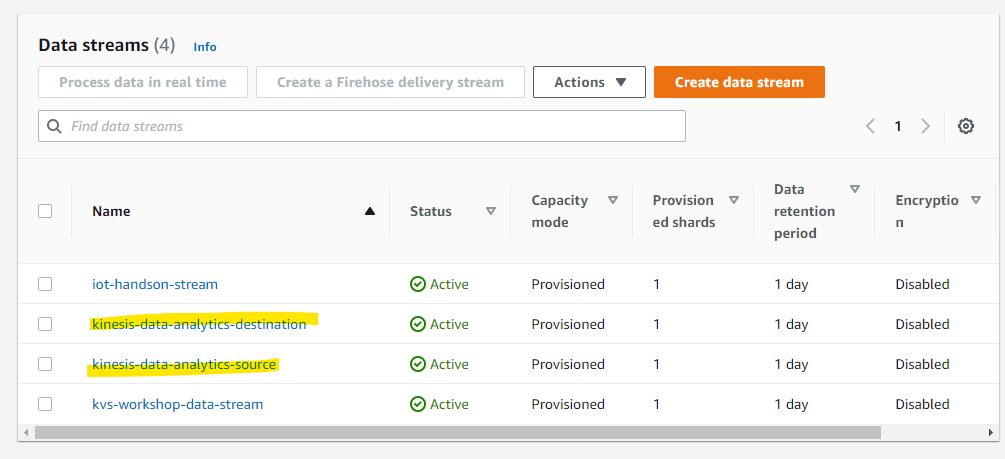Select all data streams checkbox

coord(45,211)
